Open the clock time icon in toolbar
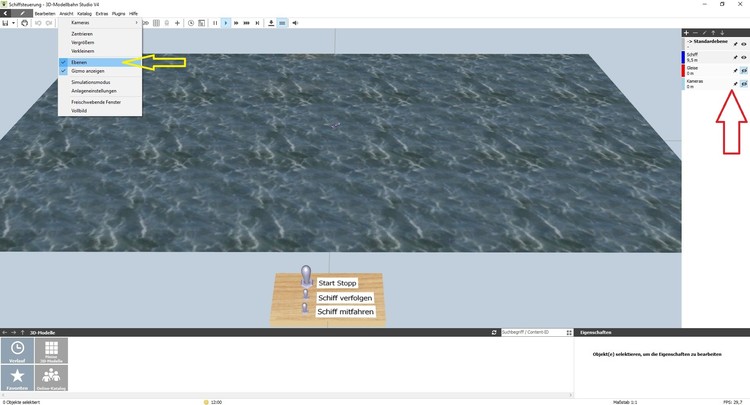Viewport: 750px width, 405px height. (x=191, y=23)
